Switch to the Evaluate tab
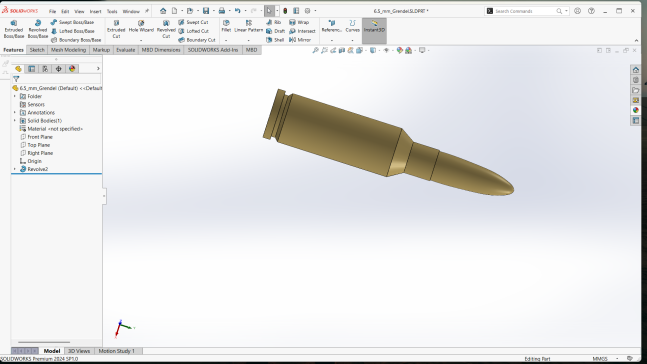The image size is (647, 364). click(x=125, y=50)
